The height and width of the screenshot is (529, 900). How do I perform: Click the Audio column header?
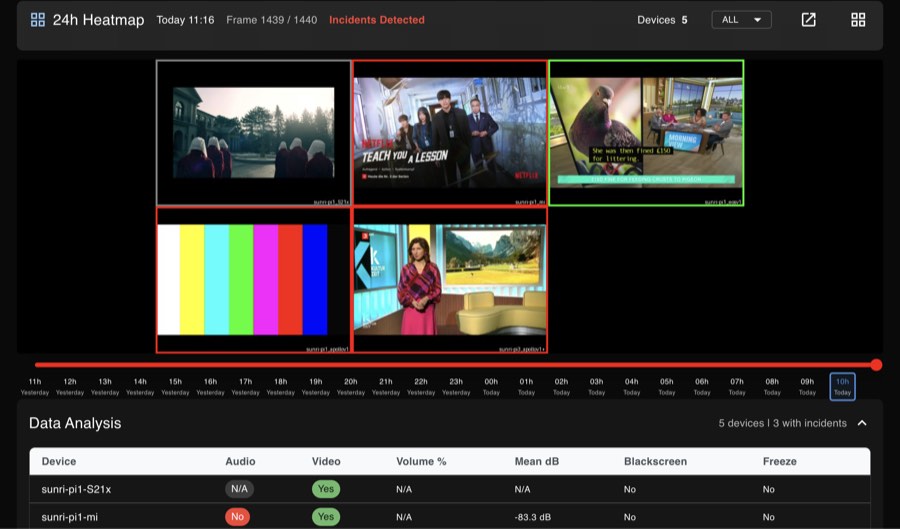pos(240,461)
